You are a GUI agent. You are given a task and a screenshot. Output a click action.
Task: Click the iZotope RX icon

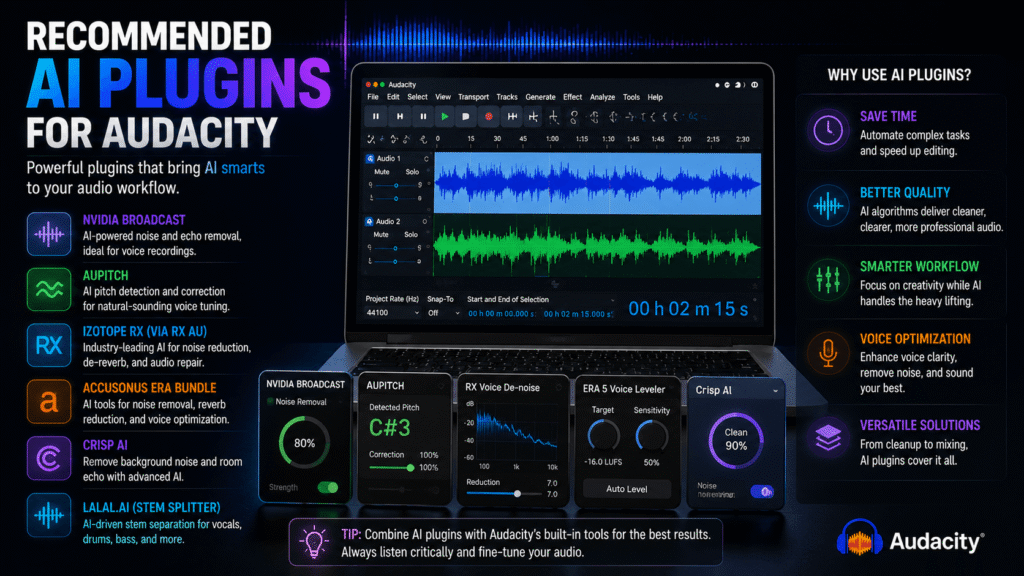[x=49, y=345]
